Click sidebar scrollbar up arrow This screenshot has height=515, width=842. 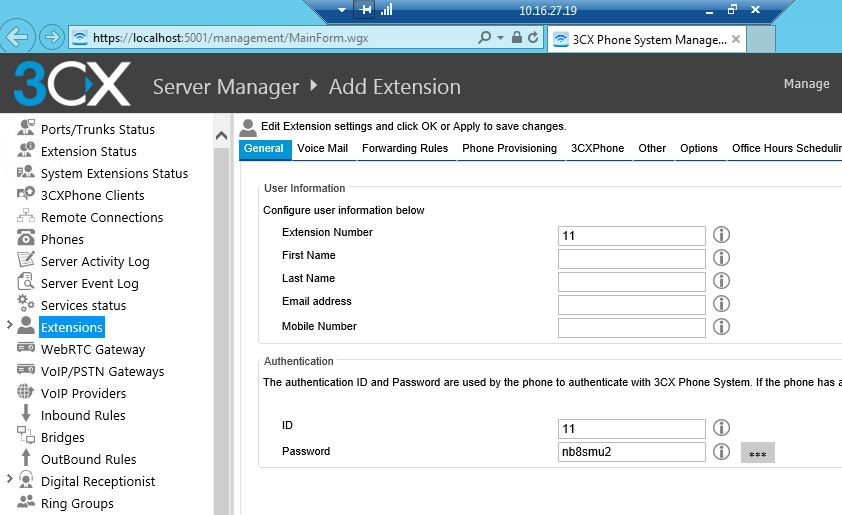click(x=221, y=135)
